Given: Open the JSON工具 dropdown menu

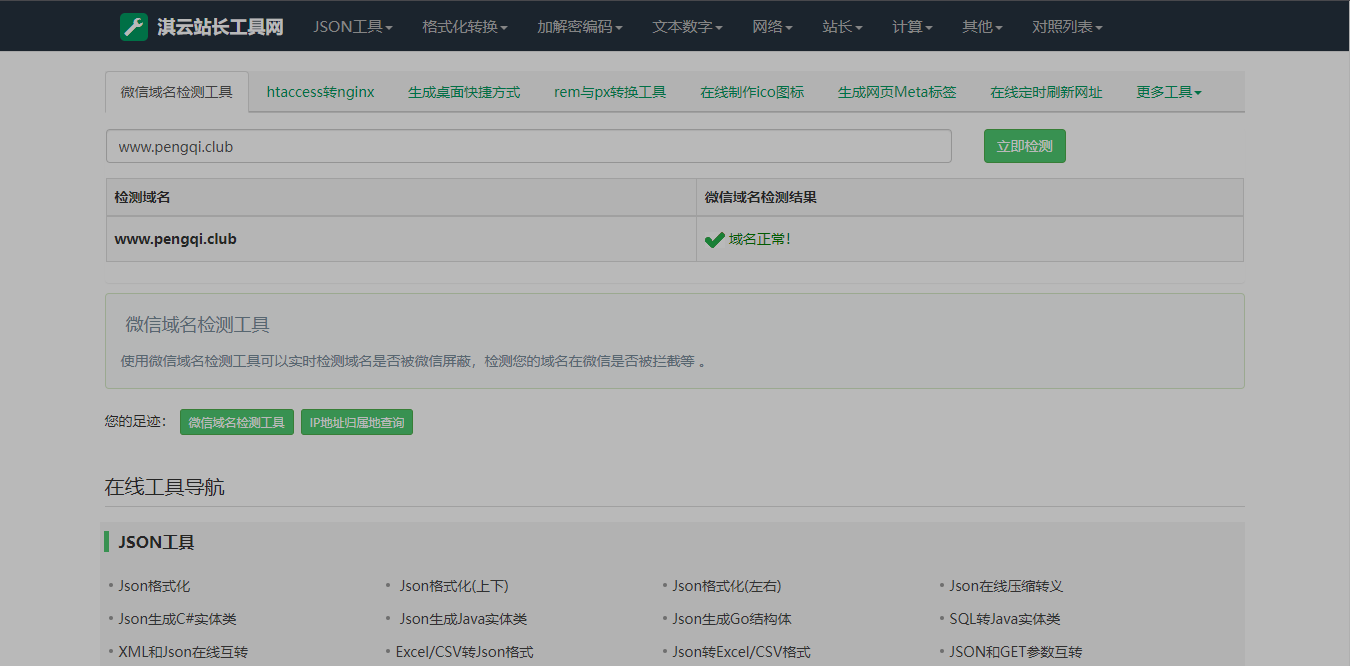Looking at the screenshot, I should (352, 27).
